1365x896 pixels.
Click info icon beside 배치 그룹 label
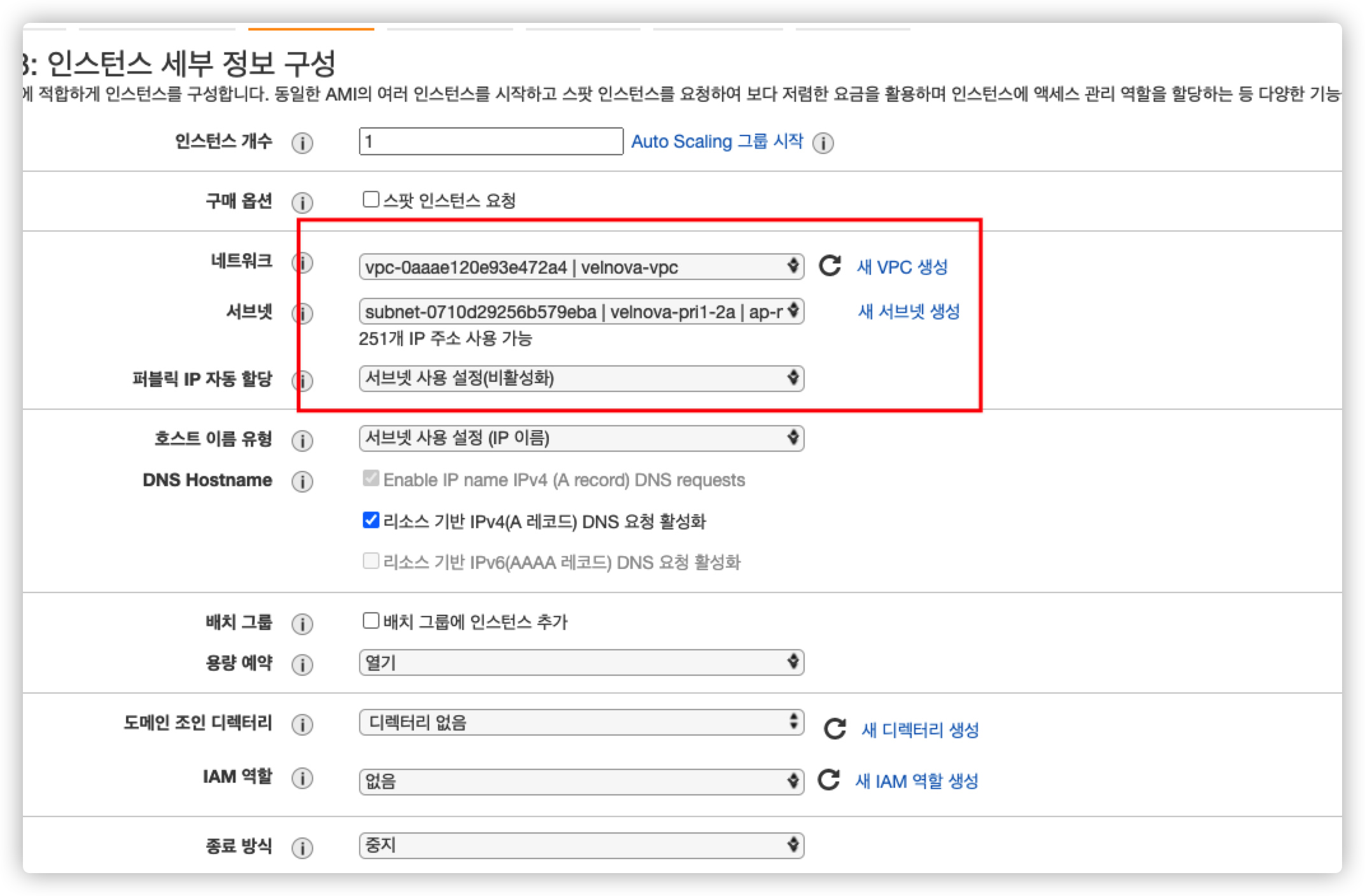[x=302, y=624]
